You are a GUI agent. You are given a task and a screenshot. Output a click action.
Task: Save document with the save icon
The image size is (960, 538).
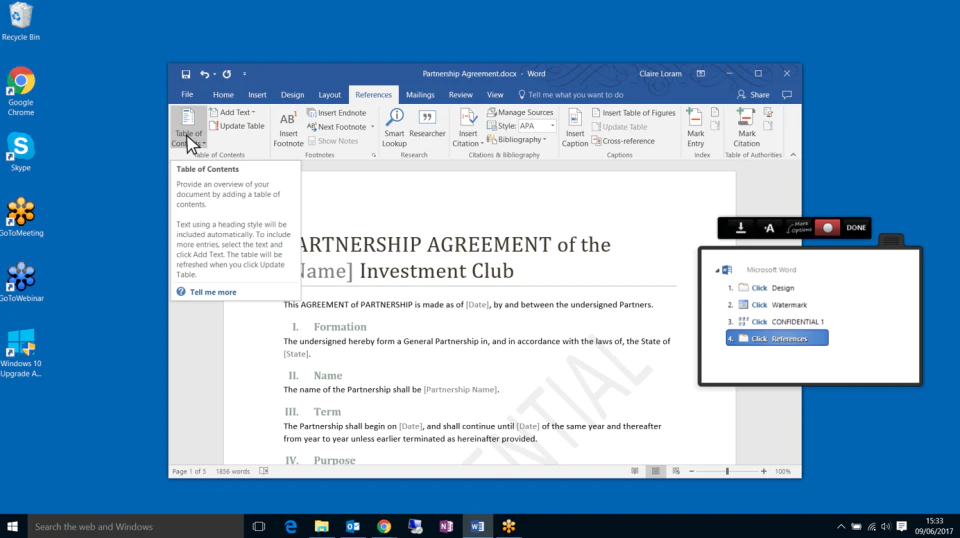tap(186, 74)
